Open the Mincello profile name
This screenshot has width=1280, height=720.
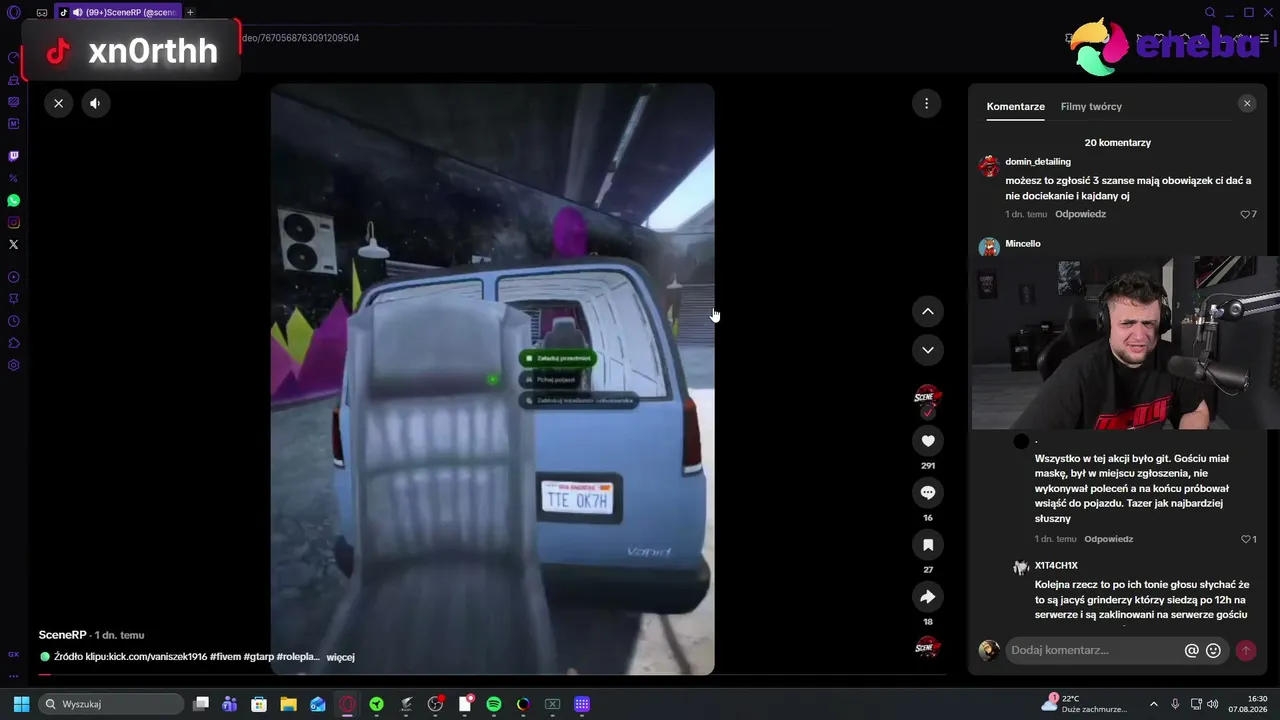click(x=1023, y=244)
